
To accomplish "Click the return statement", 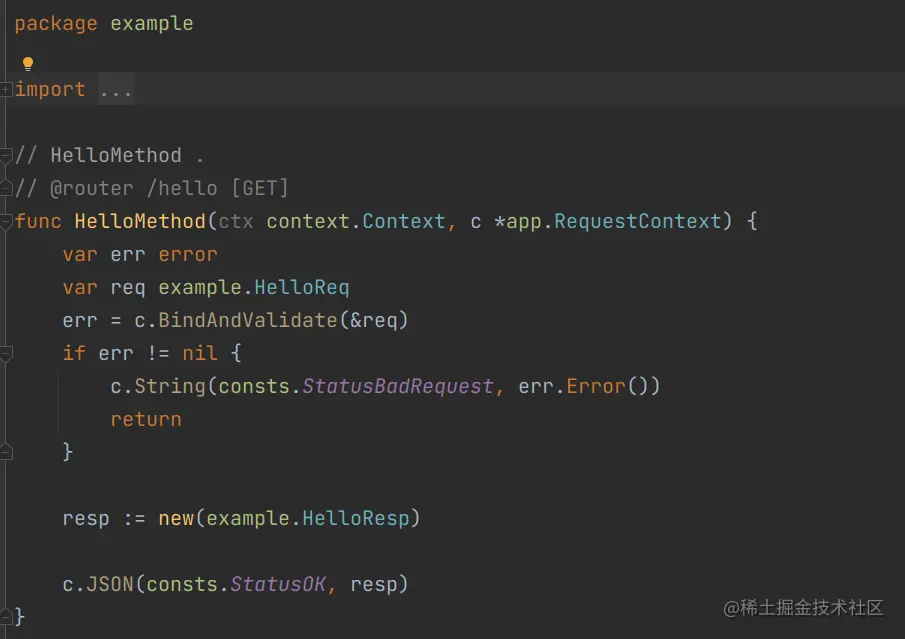I will click(146, 420).
